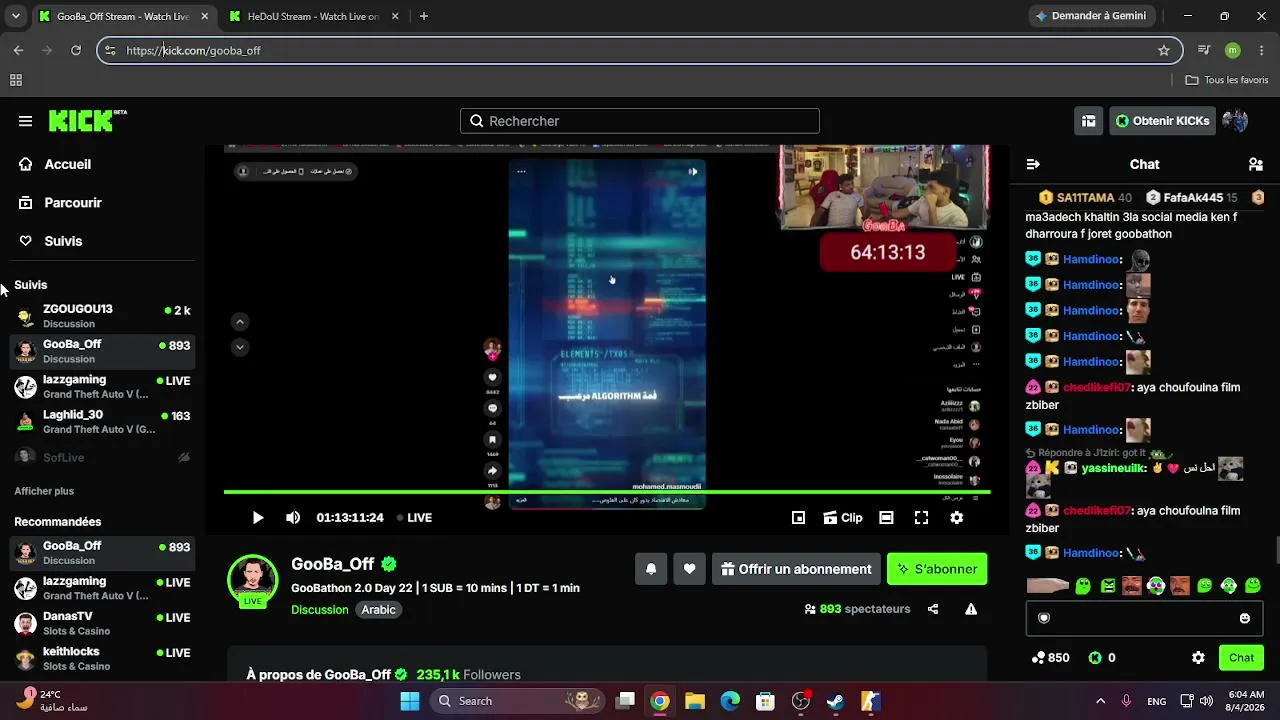Open Microsoft Edge from the taskbar
Image resolution: width=1280 pixels, height=720 pixels.
[x=730, y=701]
